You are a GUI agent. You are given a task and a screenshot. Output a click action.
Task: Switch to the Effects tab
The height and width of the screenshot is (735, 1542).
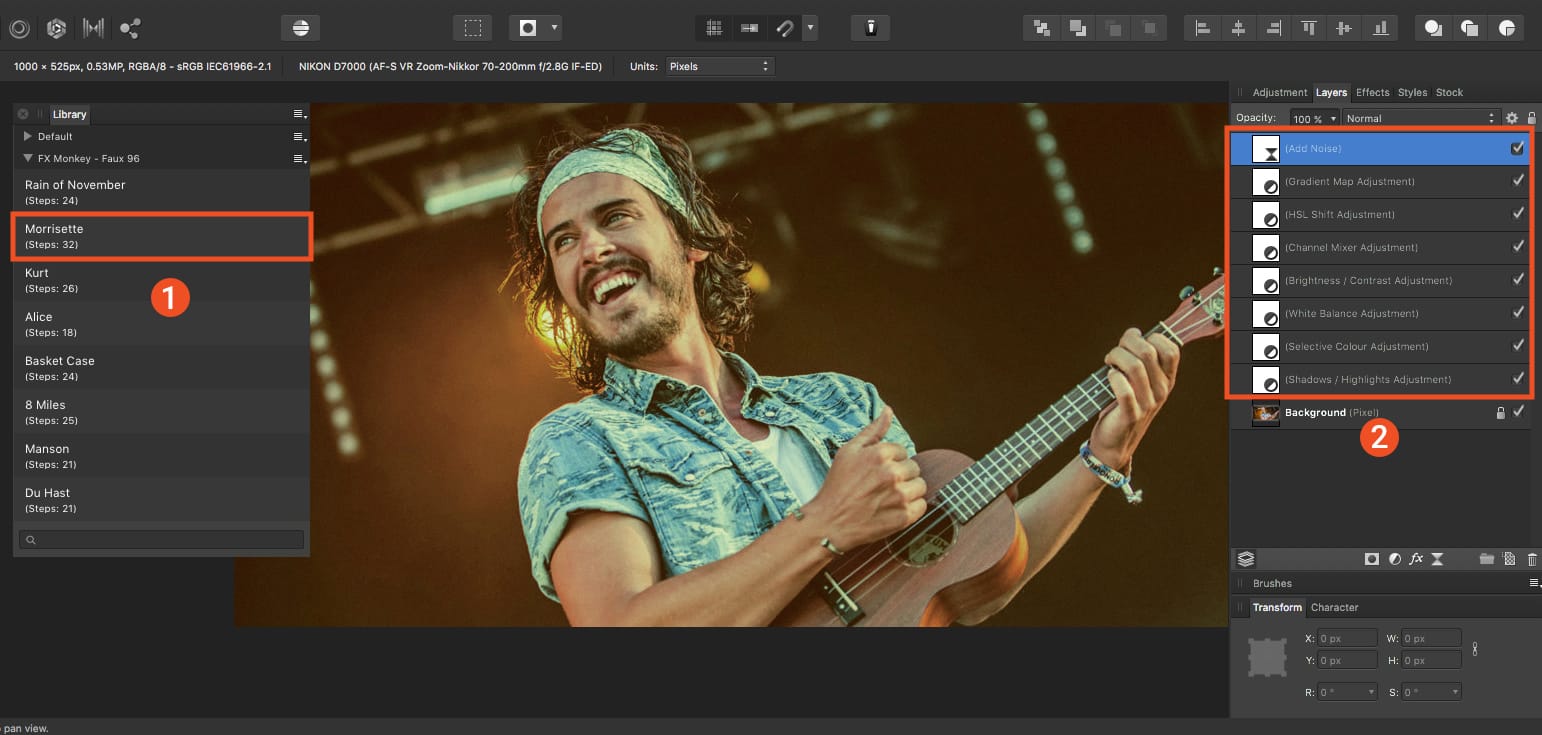point(1372,92)
